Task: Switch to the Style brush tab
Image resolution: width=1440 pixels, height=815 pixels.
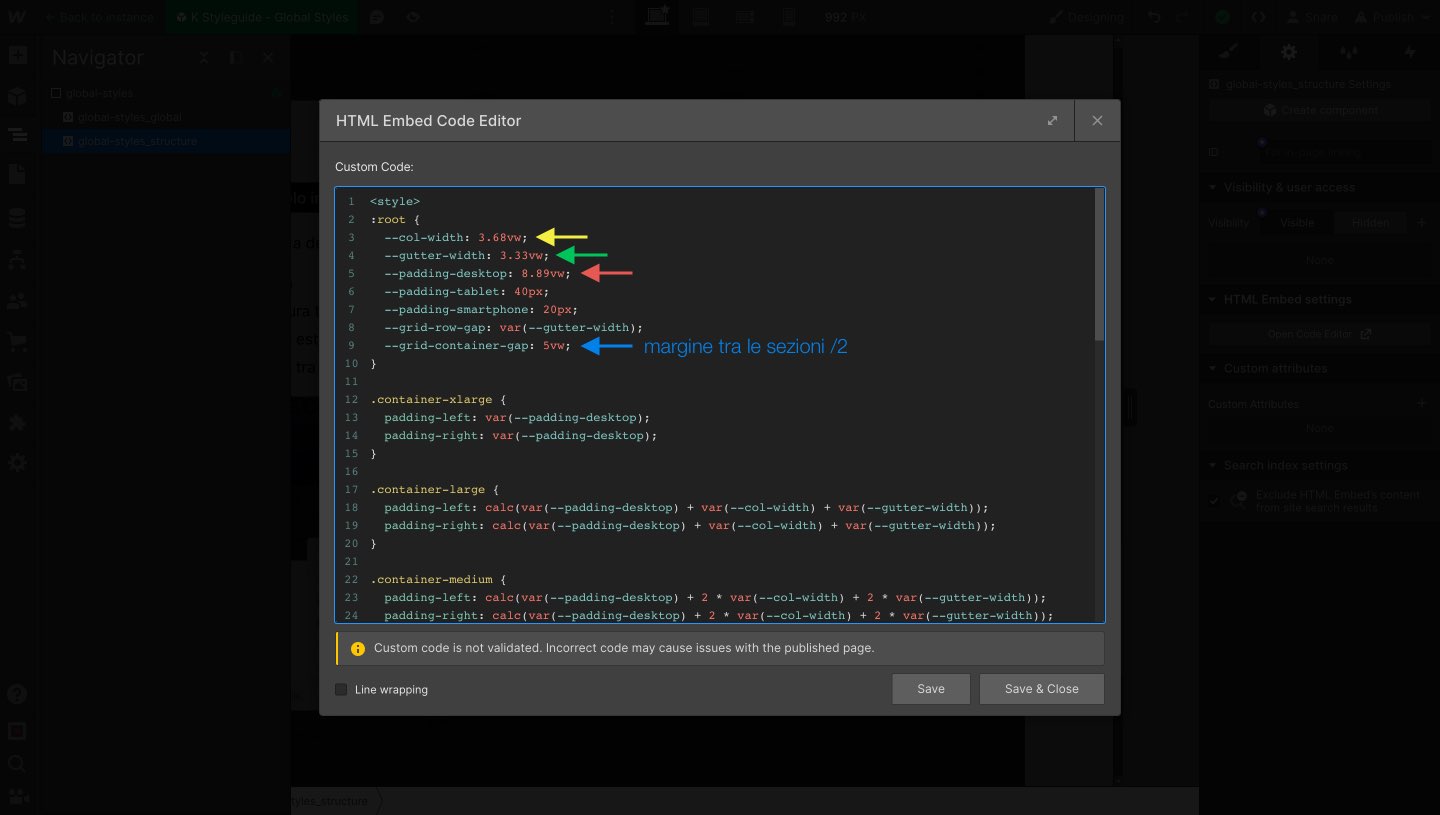Action: (1229, 52)
